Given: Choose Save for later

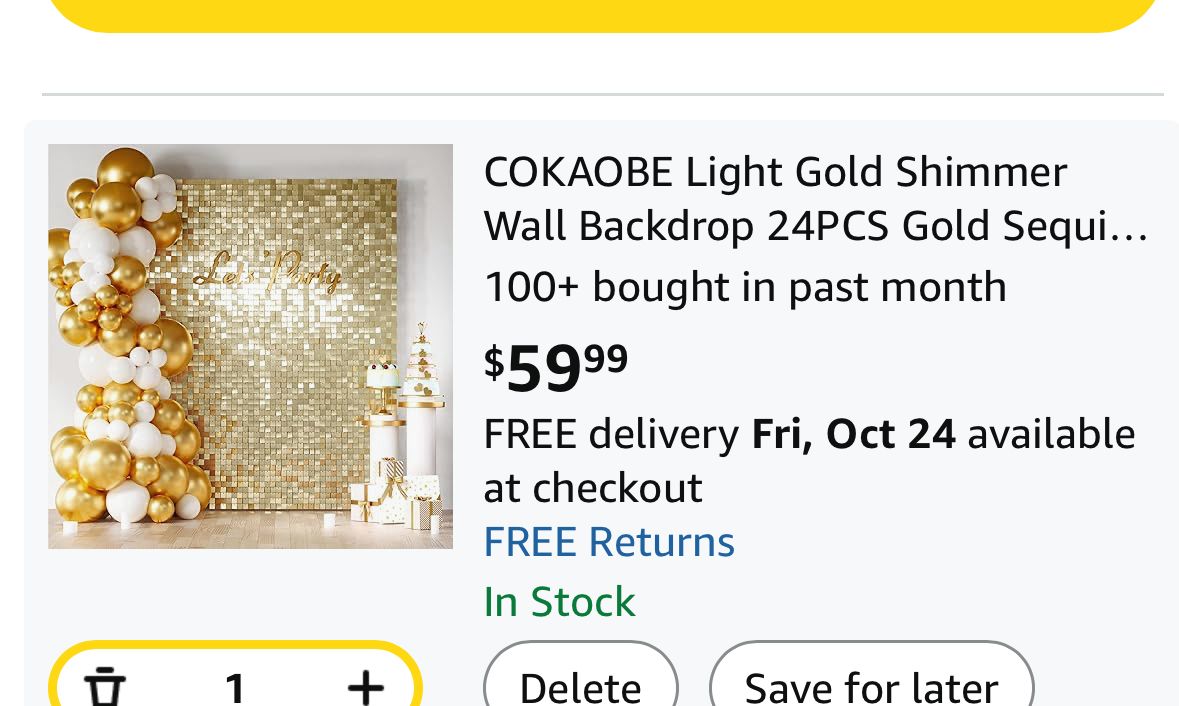Looking at the screenshot, I should [871, 686].
